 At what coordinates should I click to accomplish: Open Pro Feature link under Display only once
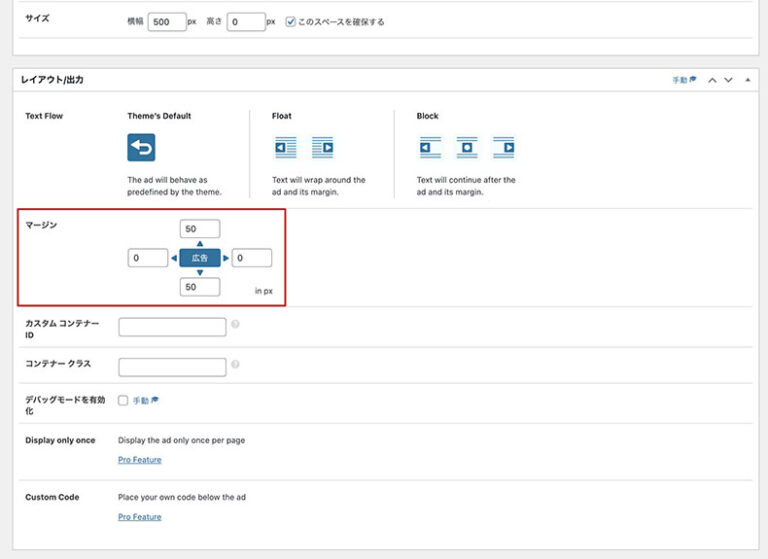[139, 460]
